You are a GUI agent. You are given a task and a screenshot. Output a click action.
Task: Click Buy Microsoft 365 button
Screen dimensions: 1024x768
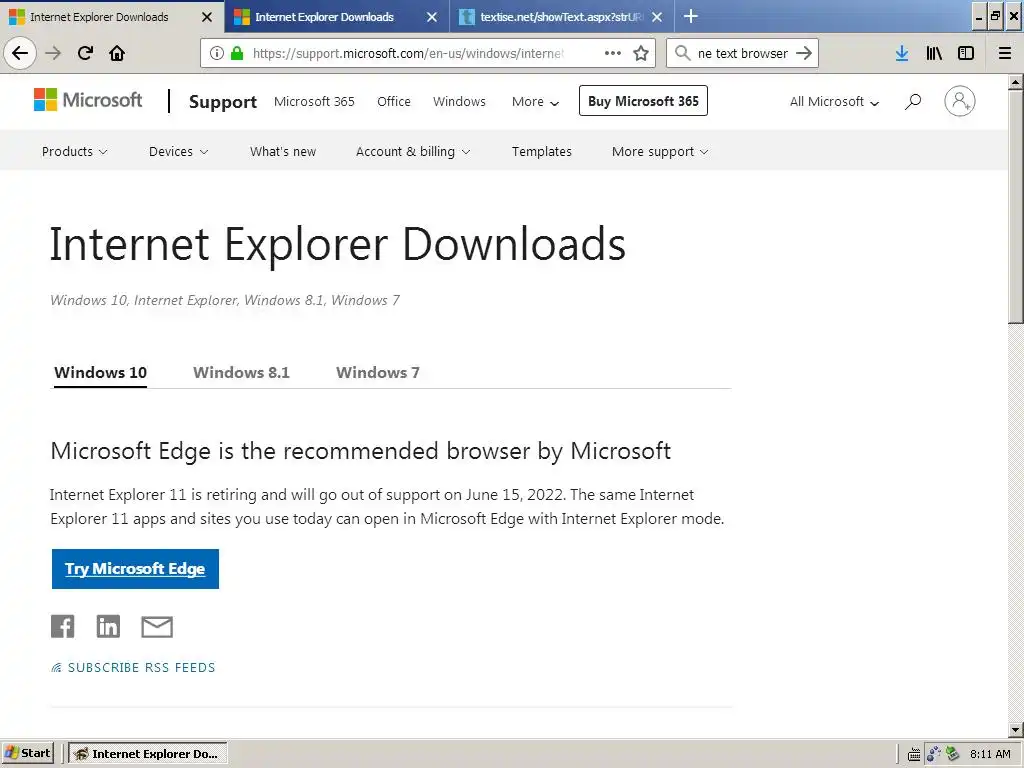click(643, 101)
